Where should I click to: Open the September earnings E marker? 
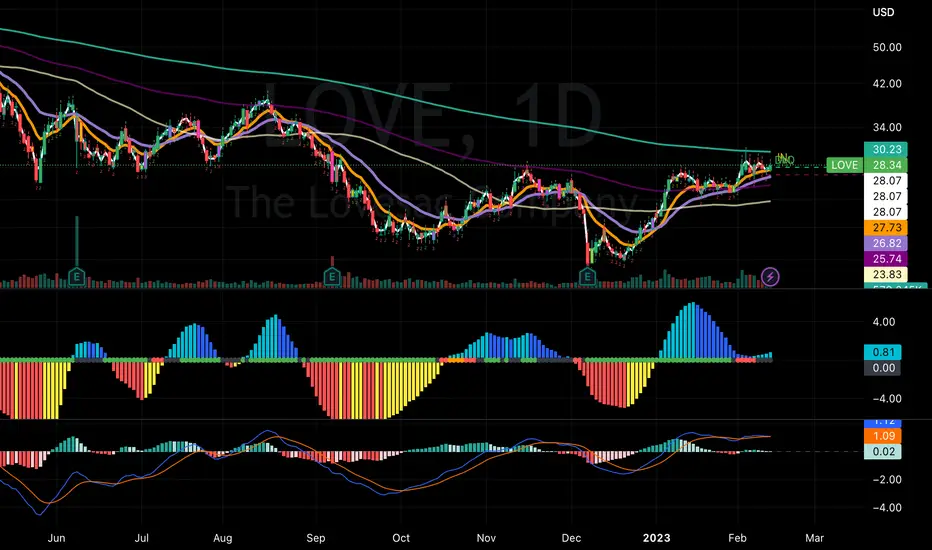point(332,276)
